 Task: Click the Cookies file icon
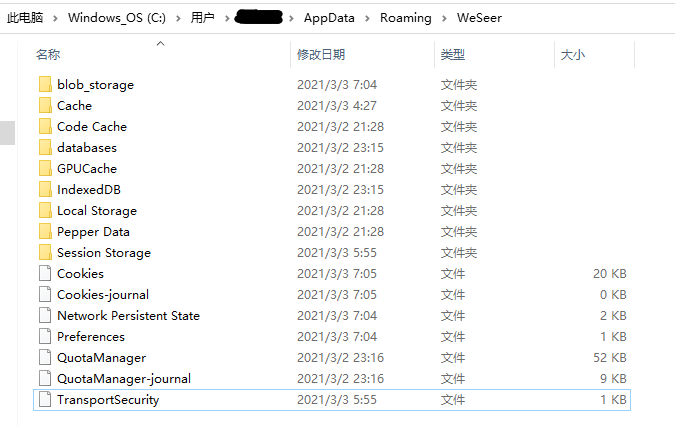coord(44,274)
